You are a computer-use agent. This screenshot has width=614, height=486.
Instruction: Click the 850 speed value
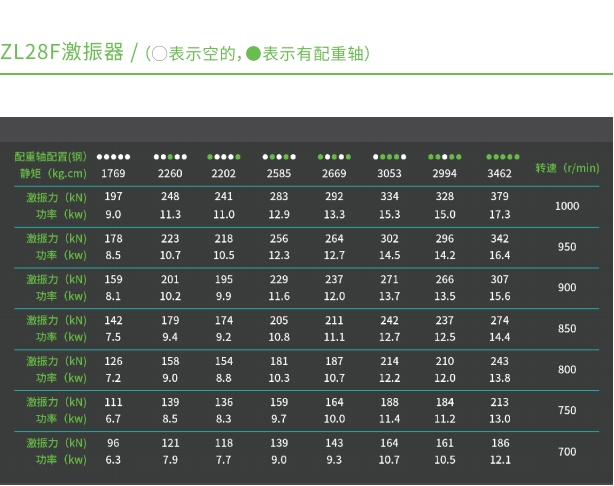point(567,329)
